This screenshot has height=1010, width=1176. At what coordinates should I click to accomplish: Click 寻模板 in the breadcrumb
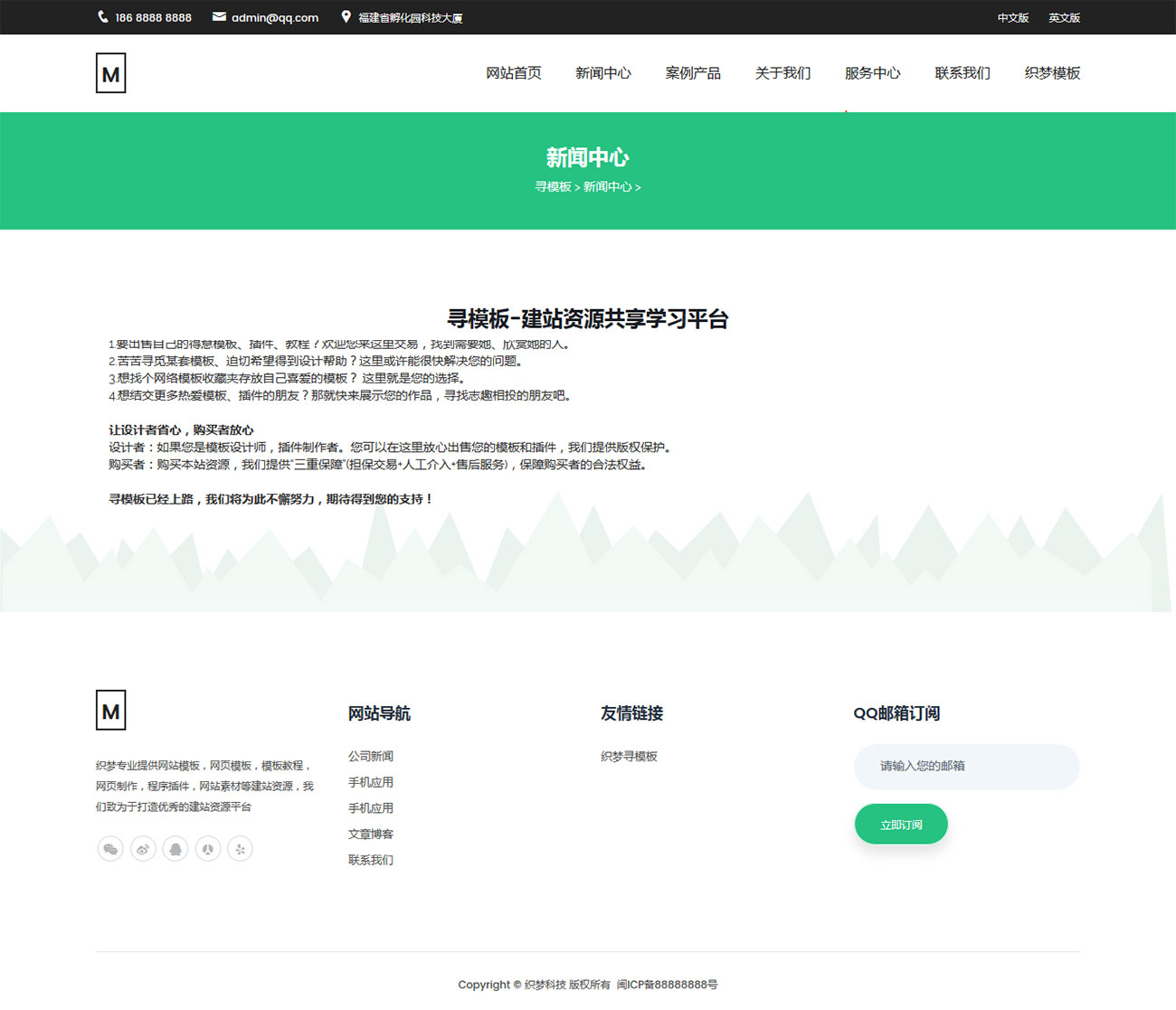[553, 187]
